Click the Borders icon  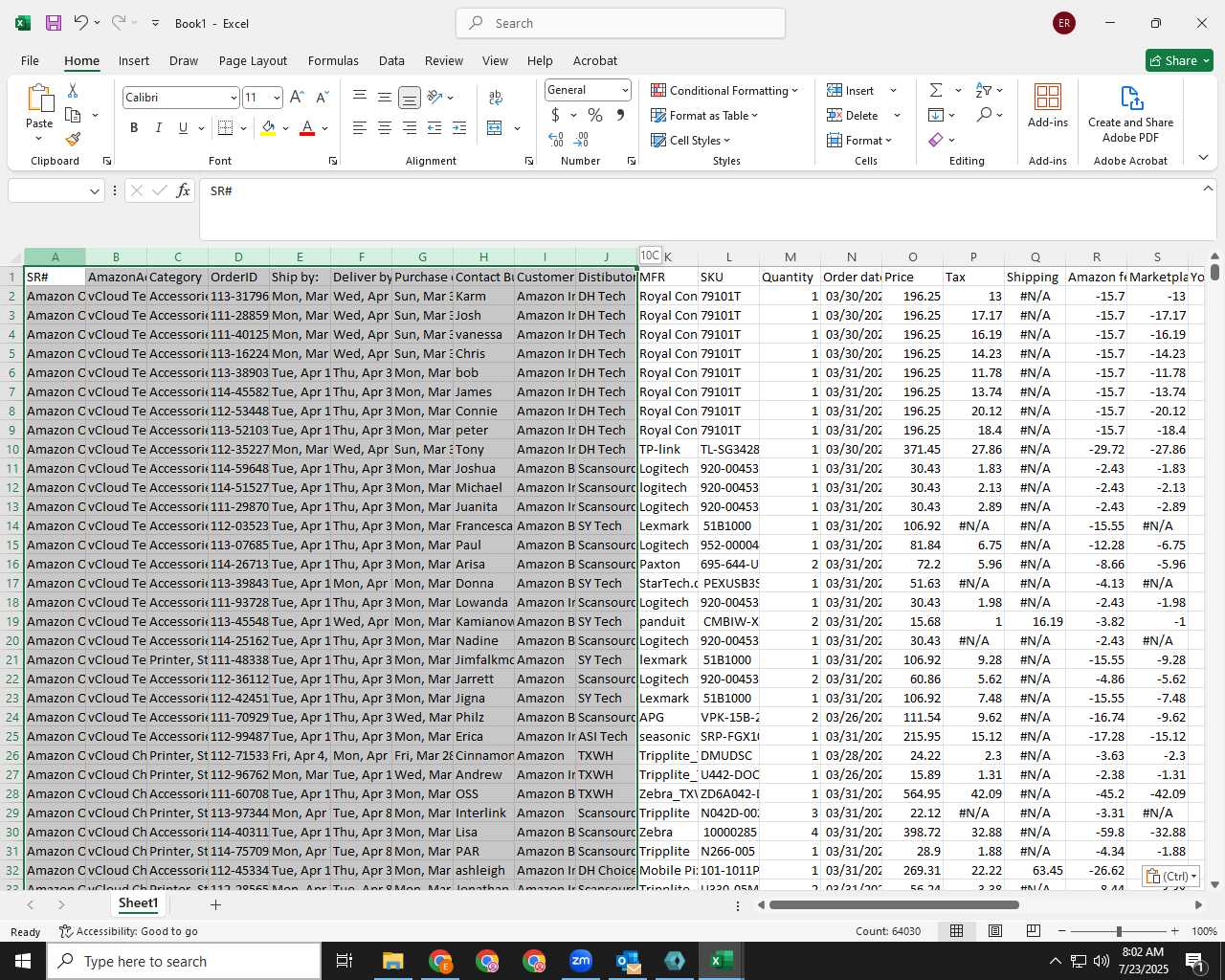[226, 127]
